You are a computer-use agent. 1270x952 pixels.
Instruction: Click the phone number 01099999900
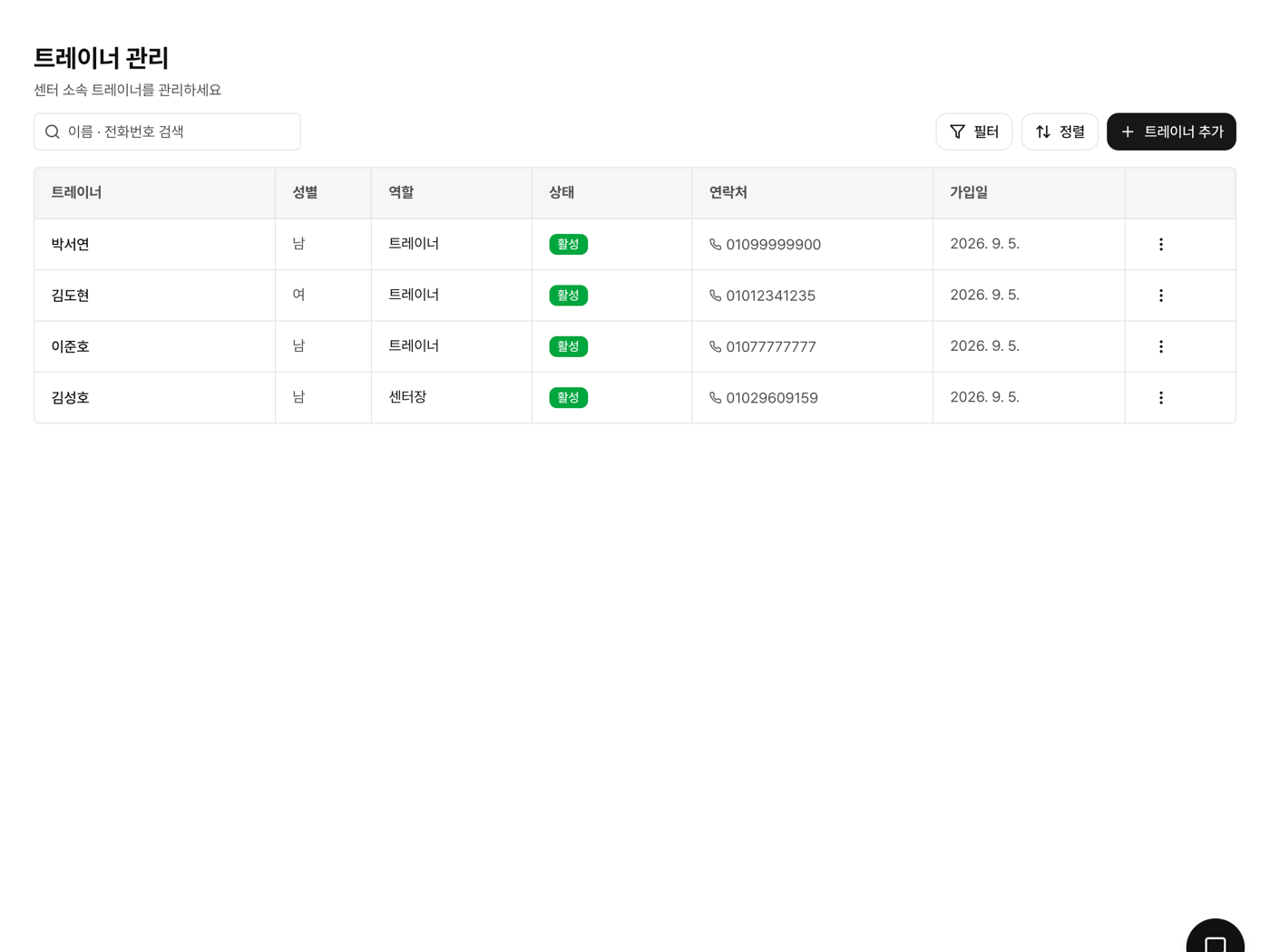click(773, 245)
